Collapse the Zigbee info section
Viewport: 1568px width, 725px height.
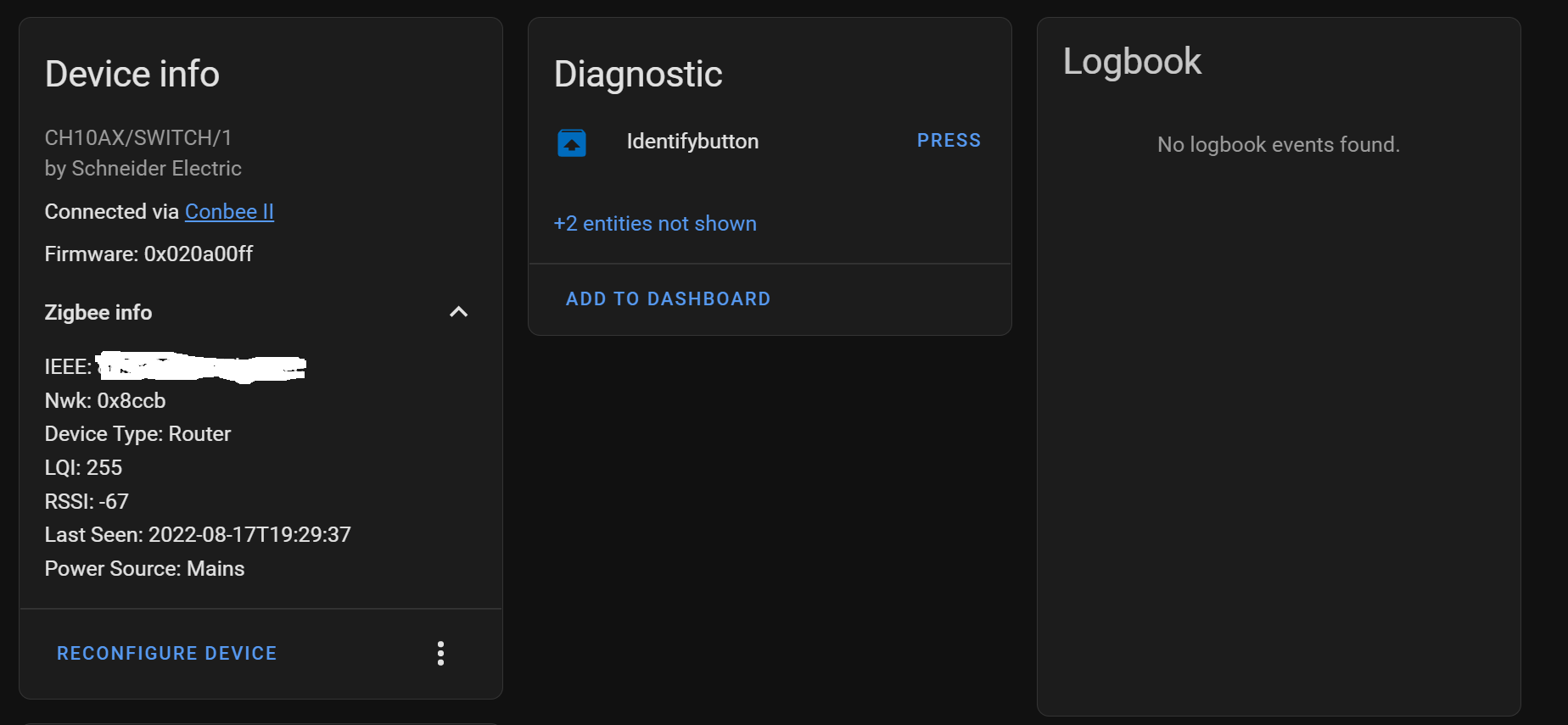pyautogui.click(x=458, y=312)
